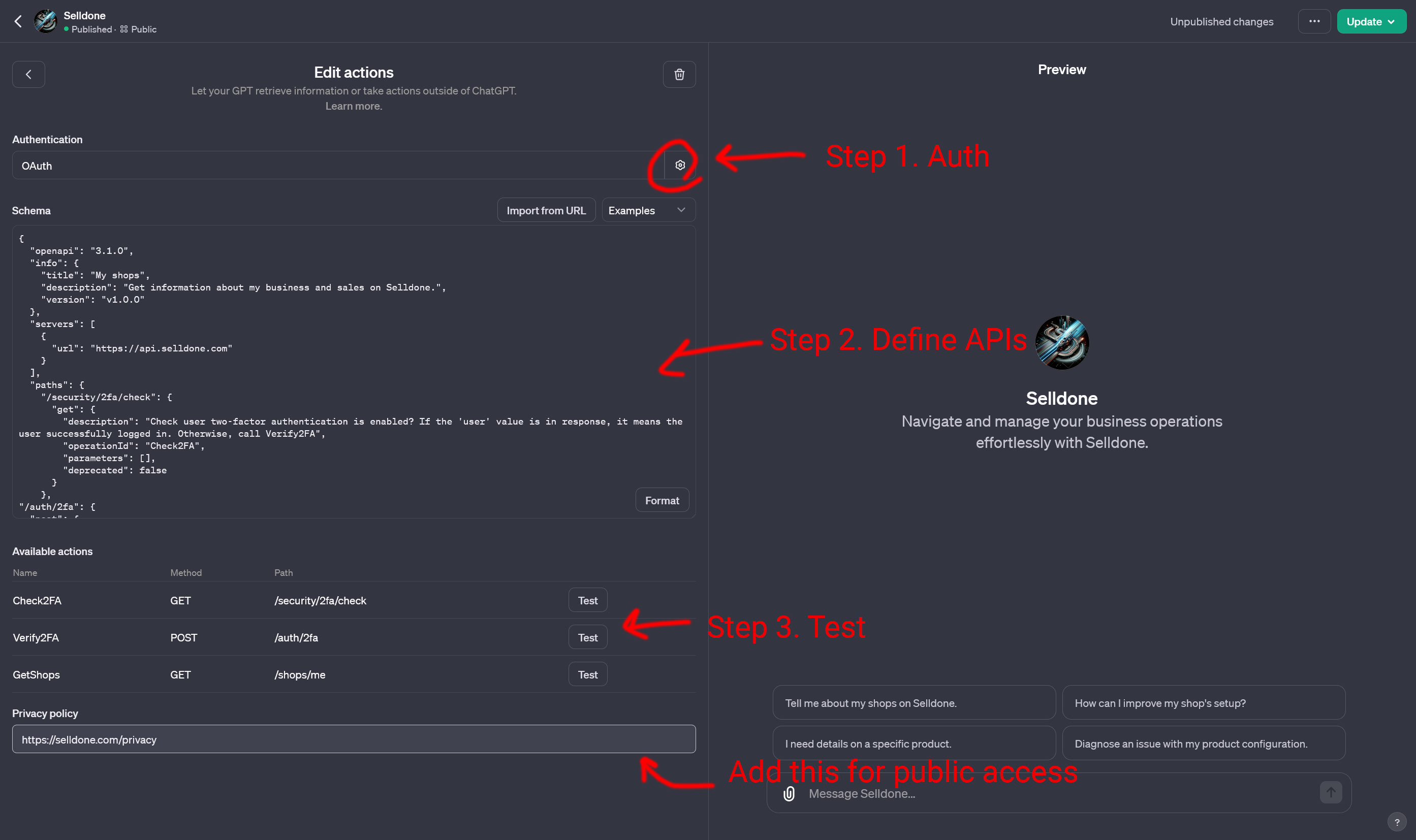Image resolution: width=1416 pixels, height=840 pixels.
Task: Click the three-dot ellipsis menu icon
Action: coord(1315,21)
